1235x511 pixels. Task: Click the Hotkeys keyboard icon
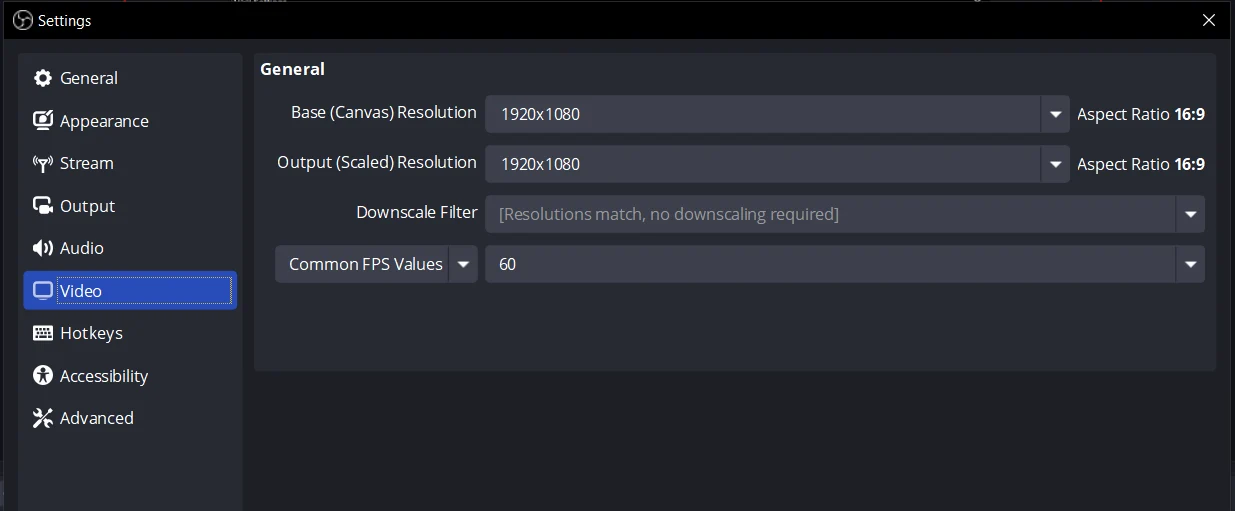(x=43, y=333)
